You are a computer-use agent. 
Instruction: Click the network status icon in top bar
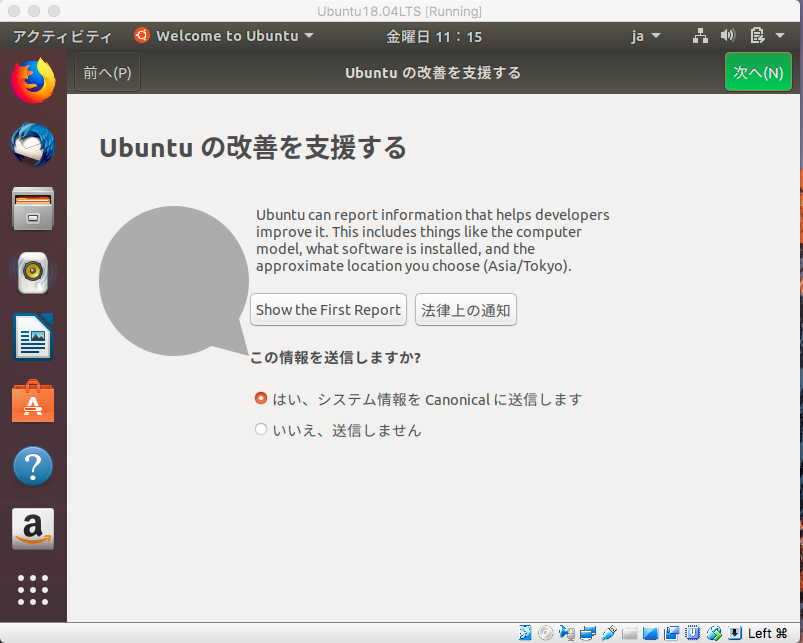(700, 36)
